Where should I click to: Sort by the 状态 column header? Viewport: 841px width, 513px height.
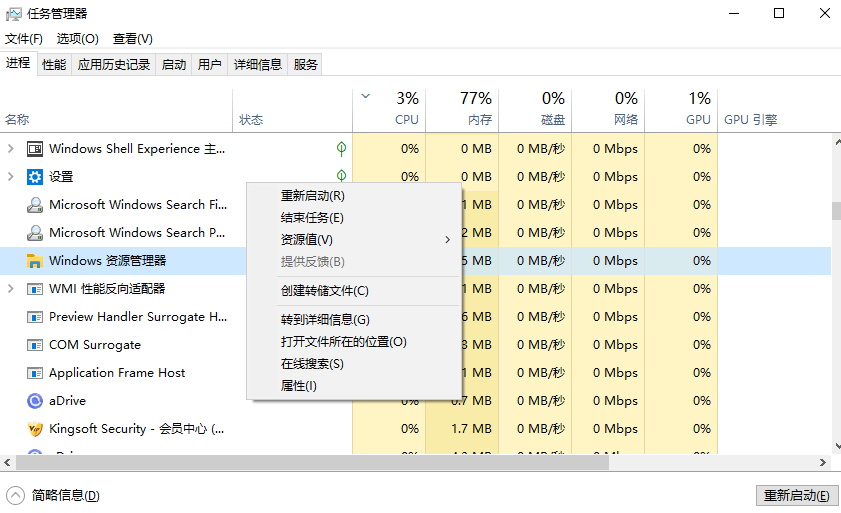(292, 110)
